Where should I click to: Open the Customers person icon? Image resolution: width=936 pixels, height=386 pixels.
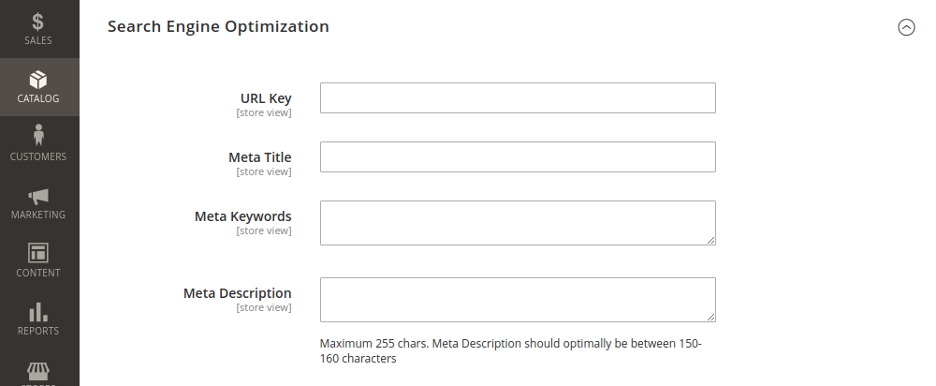39,135
